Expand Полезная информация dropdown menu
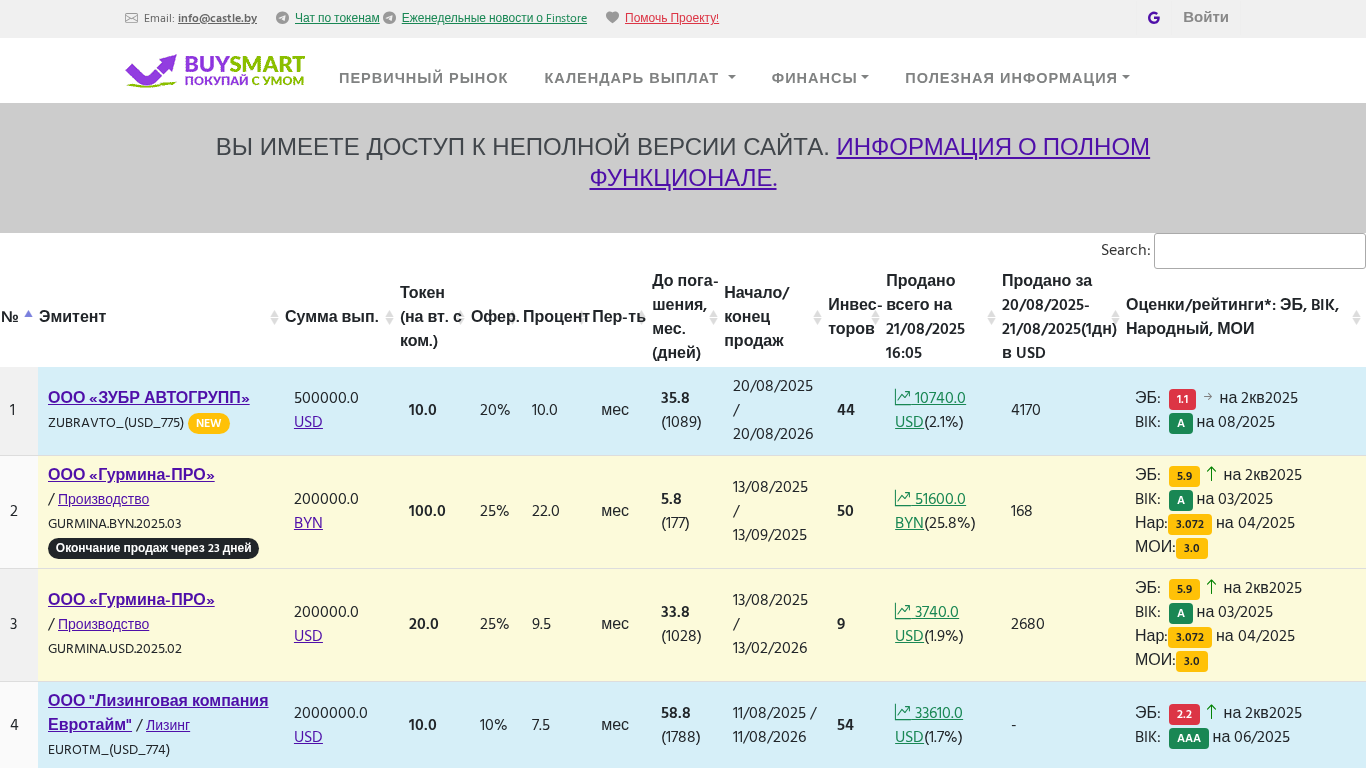The height and width of the screenshot is (768, 1366). click(1017, 78)
